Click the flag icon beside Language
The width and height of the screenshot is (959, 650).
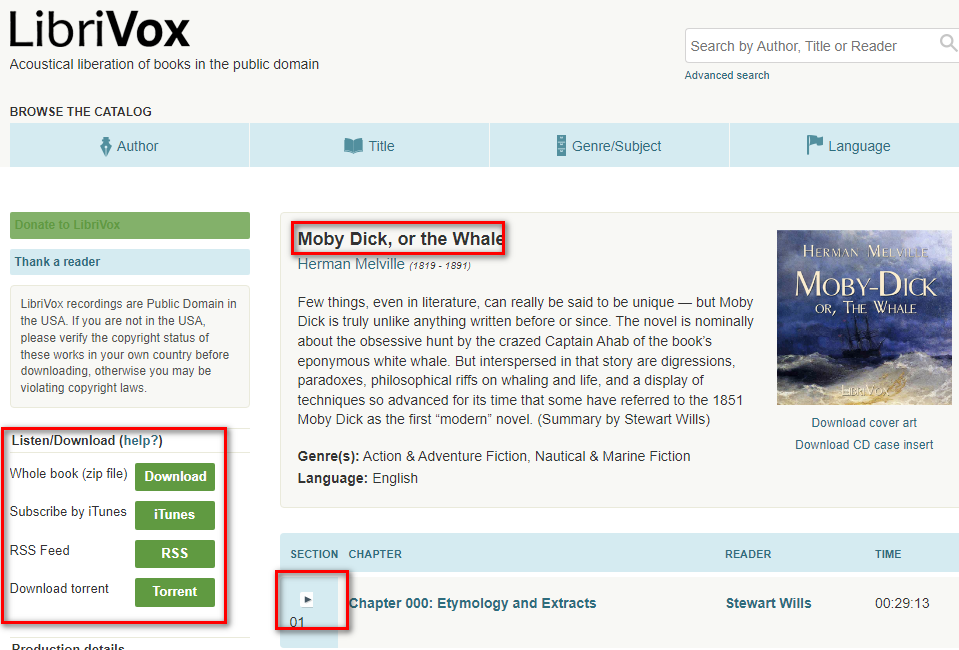tap(815, 145)
